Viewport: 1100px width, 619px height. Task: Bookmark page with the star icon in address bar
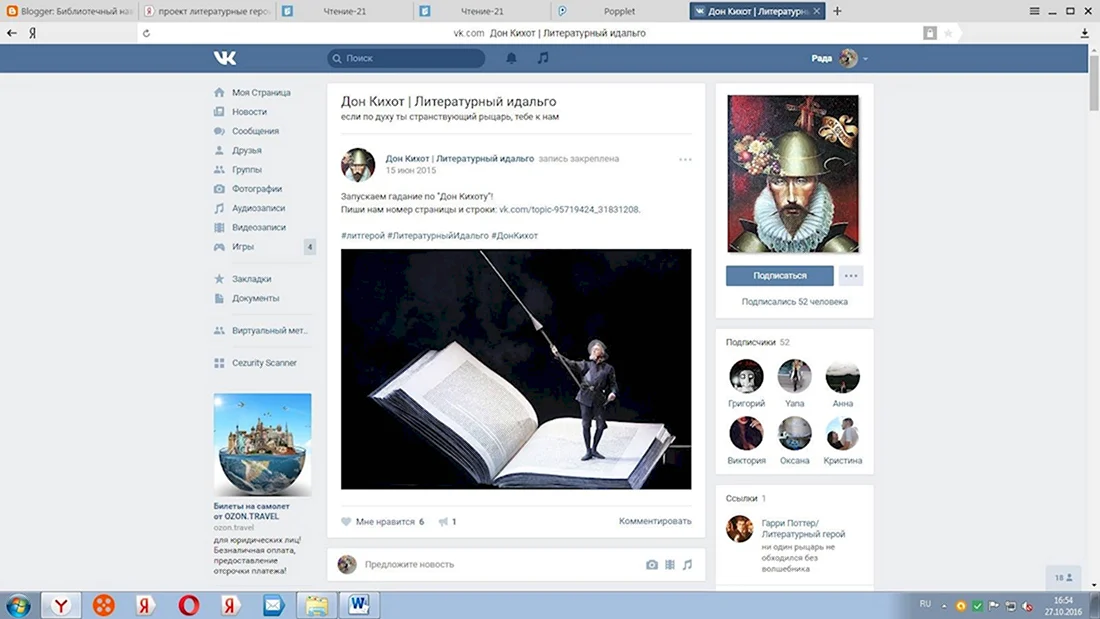[x=948, y=33]
